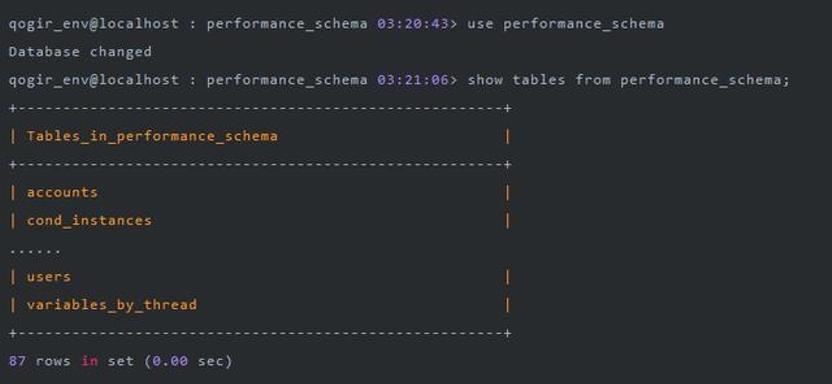
Task: Click the word 'in' in result summary
Action: pyautogui.click(x=89, y=361)
